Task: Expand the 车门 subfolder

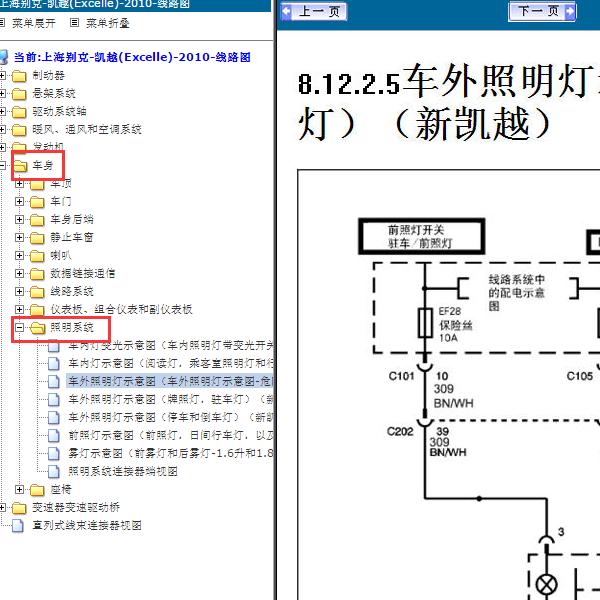Action: click(x=20, y=201)
